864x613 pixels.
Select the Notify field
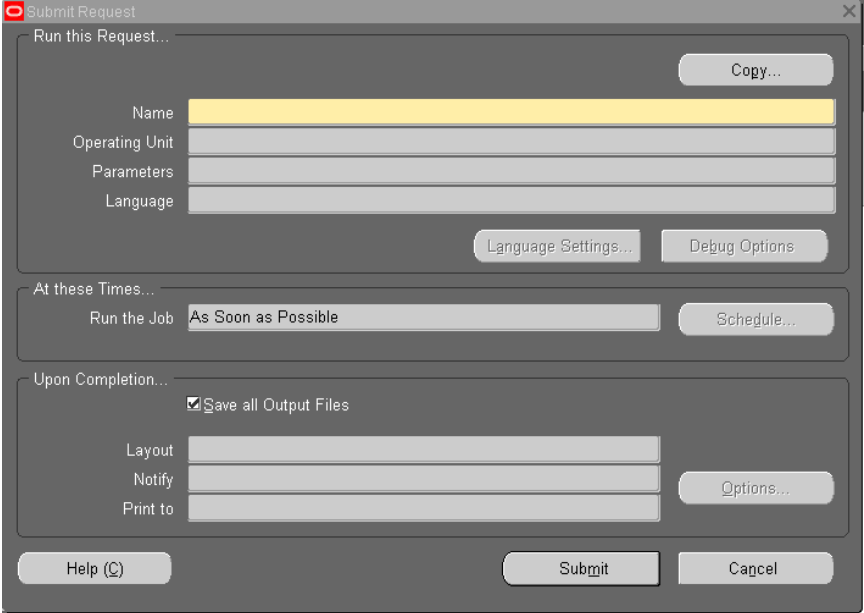click(423, 479)
